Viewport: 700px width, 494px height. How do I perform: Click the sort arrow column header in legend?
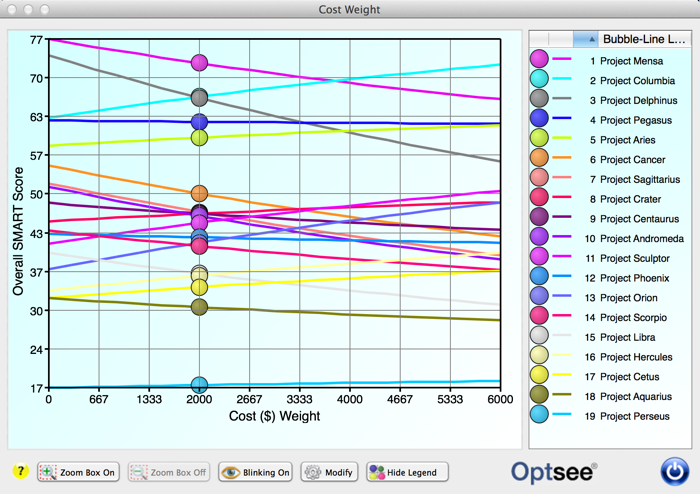[590, 39]
